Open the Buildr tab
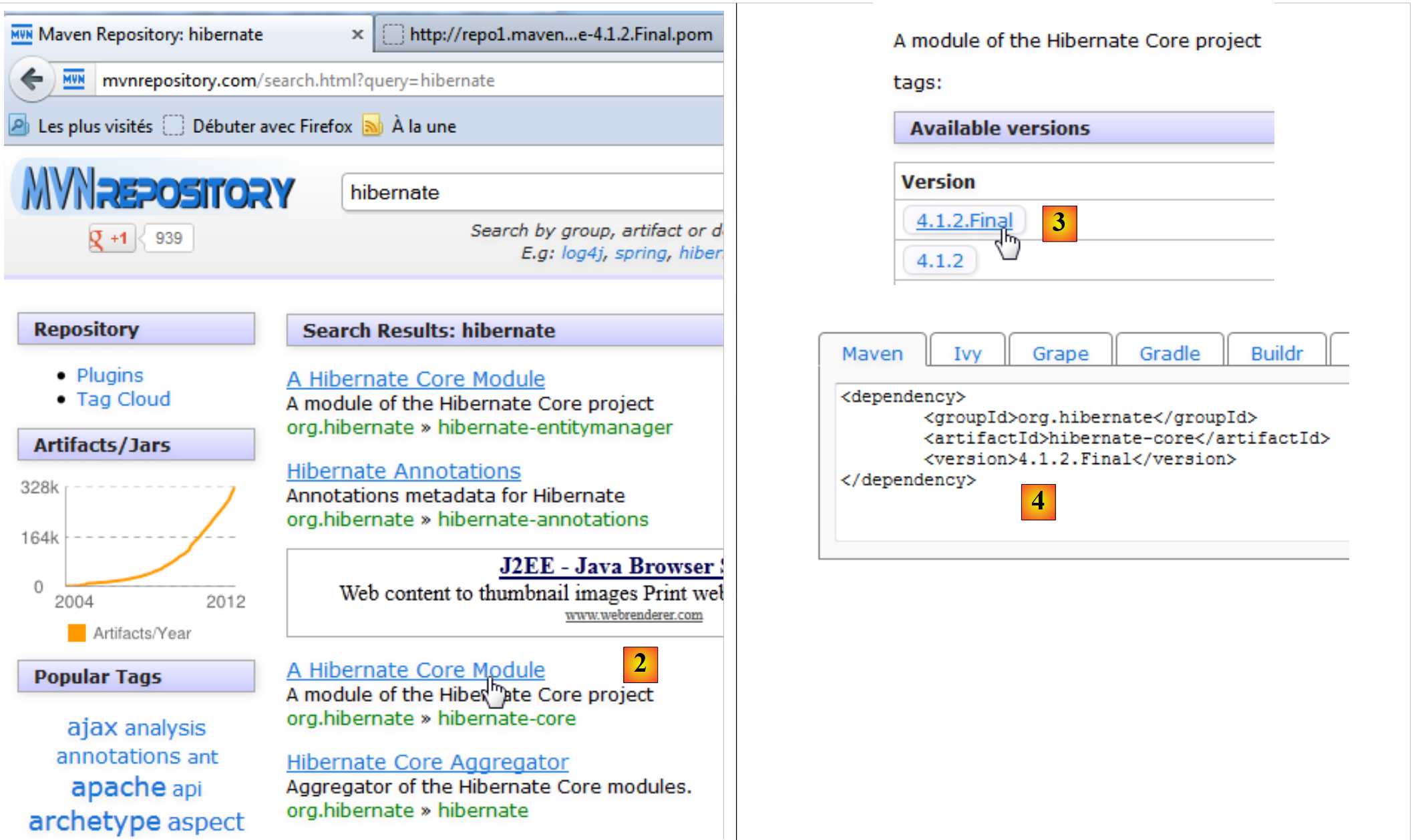1416x840 pixels. pyautogui.click(x=1276, y=353)
